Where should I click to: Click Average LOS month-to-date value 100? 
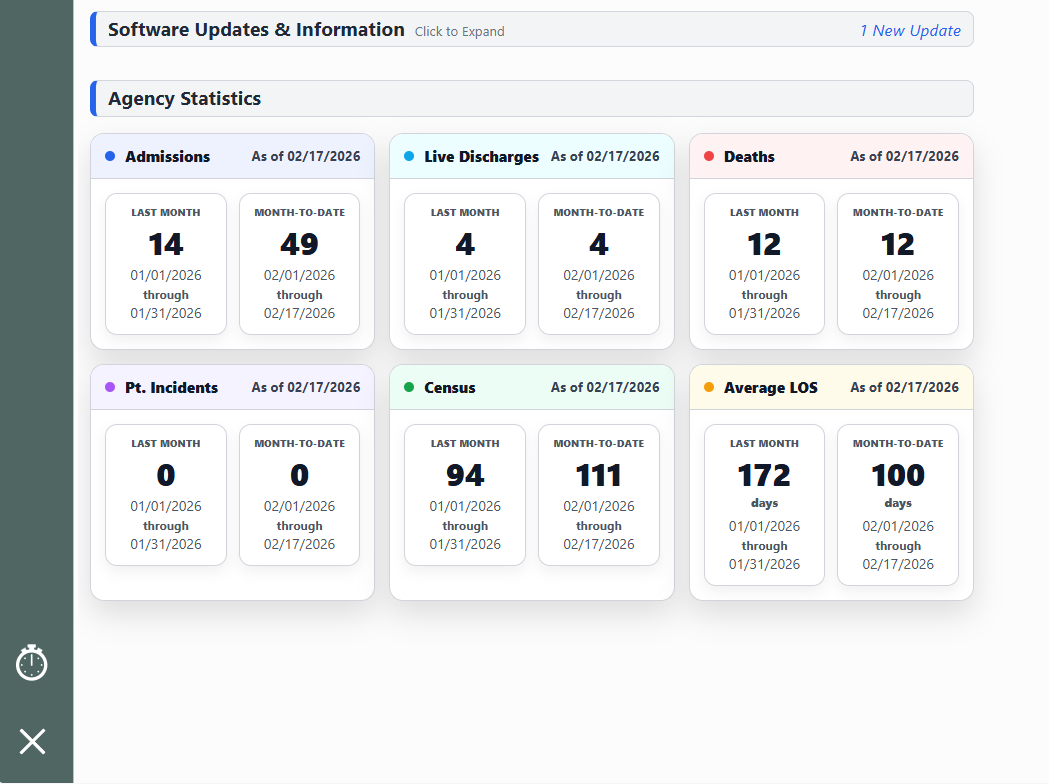click(x=898, y=476)
